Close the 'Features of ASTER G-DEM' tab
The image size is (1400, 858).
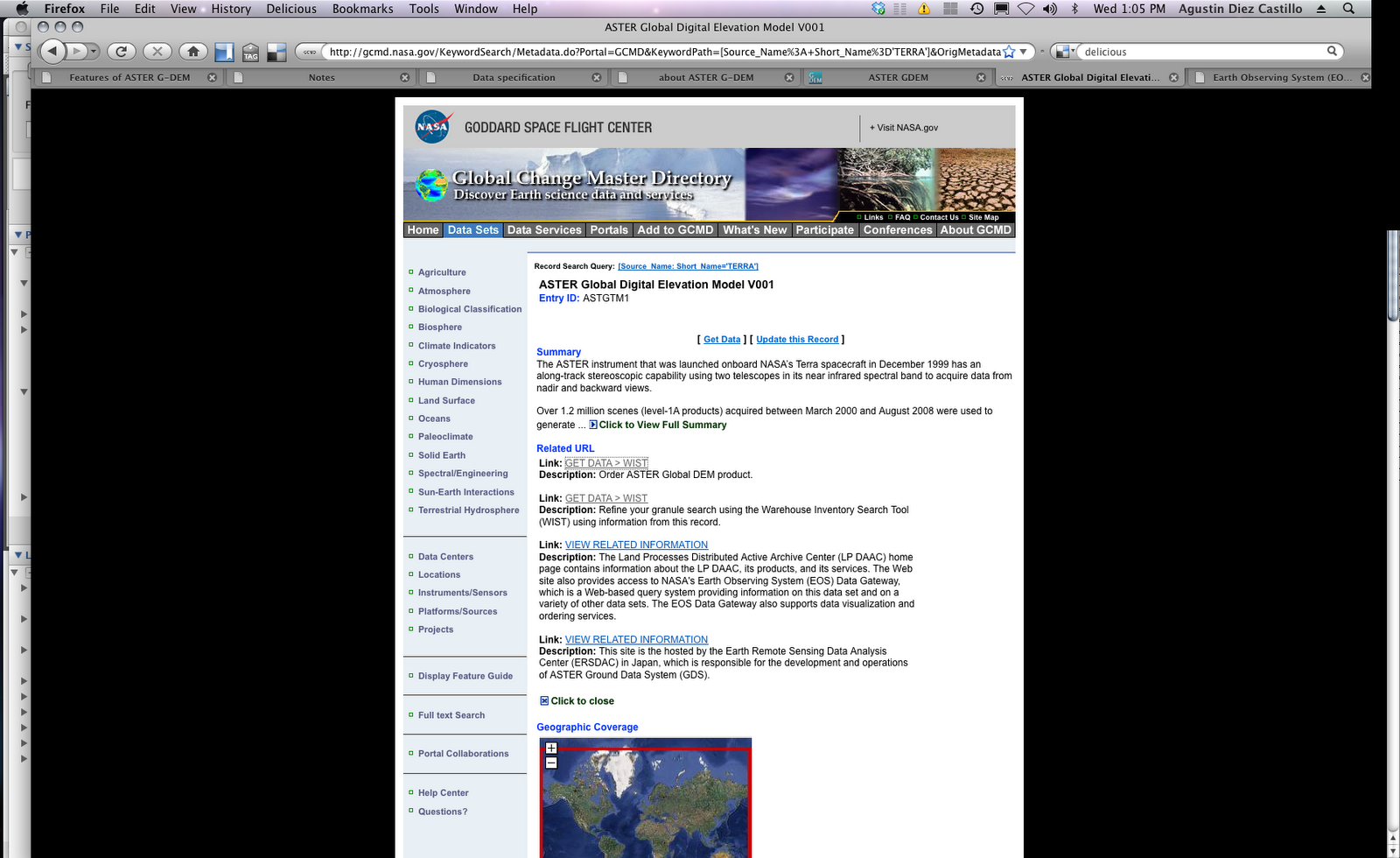point(212,77)
